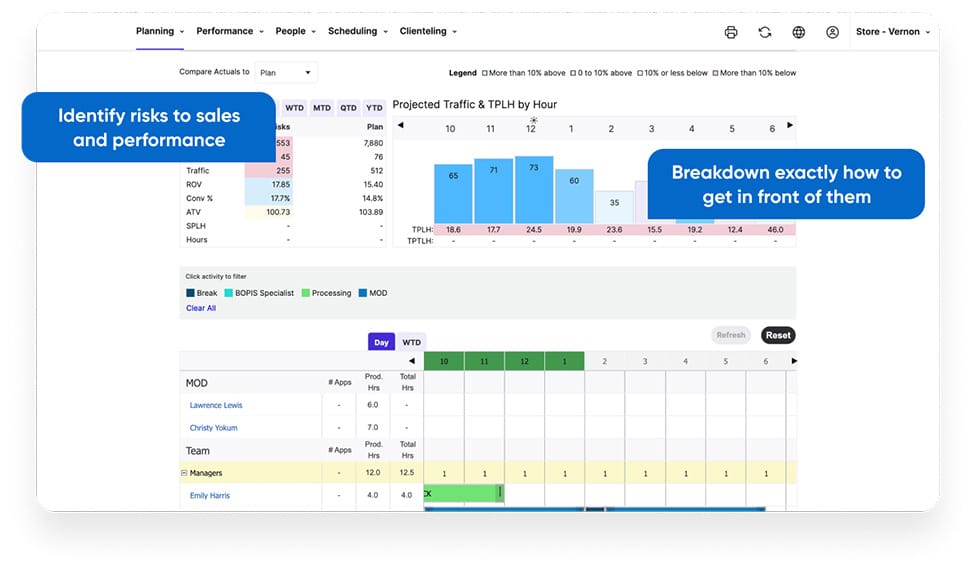Select green hour 11 schedule column header
Image resolution: width=975 pixels, height=571 pixels.
coord(484,361)
